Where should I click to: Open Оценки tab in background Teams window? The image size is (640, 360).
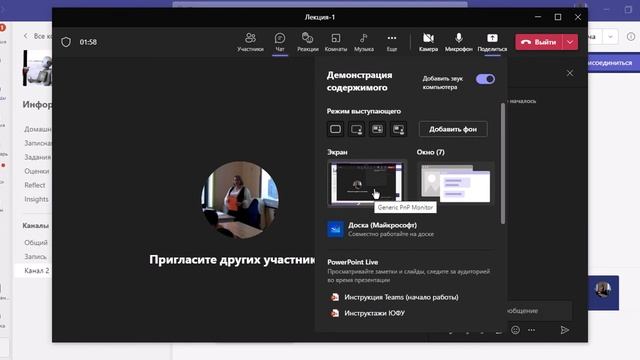coord(36,171)
